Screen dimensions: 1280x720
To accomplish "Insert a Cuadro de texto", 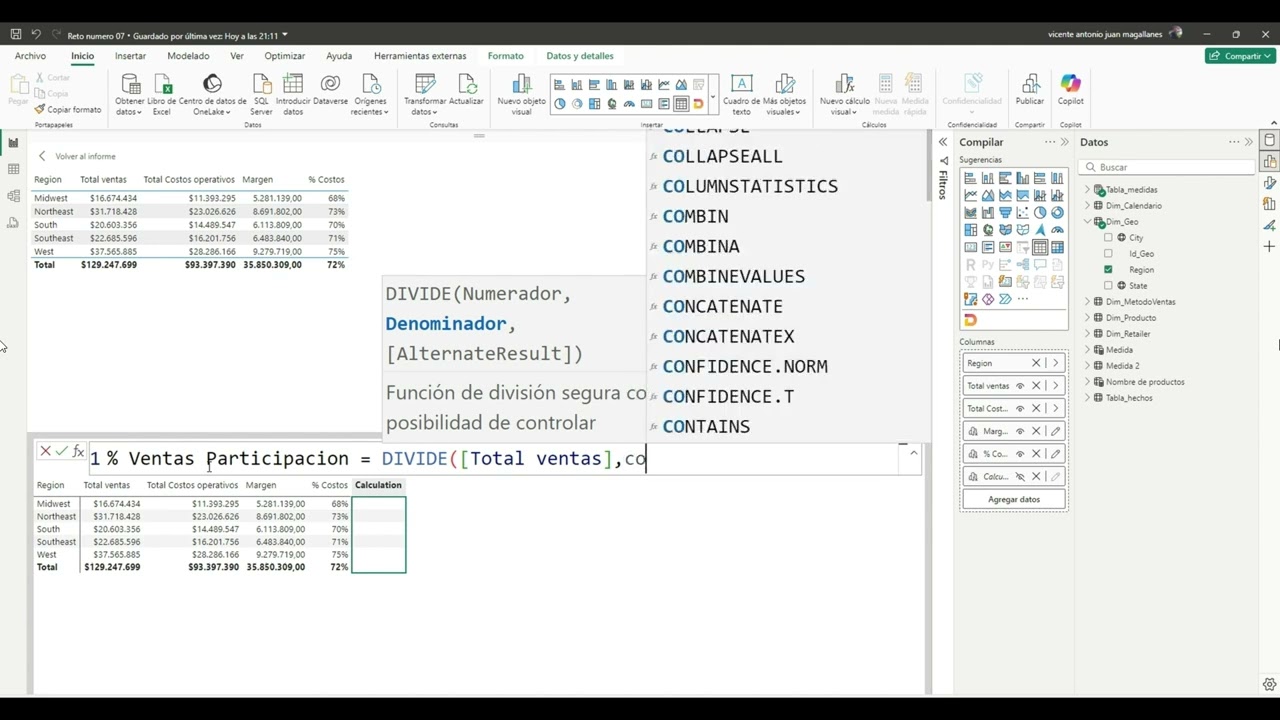I will pos(741,96).
